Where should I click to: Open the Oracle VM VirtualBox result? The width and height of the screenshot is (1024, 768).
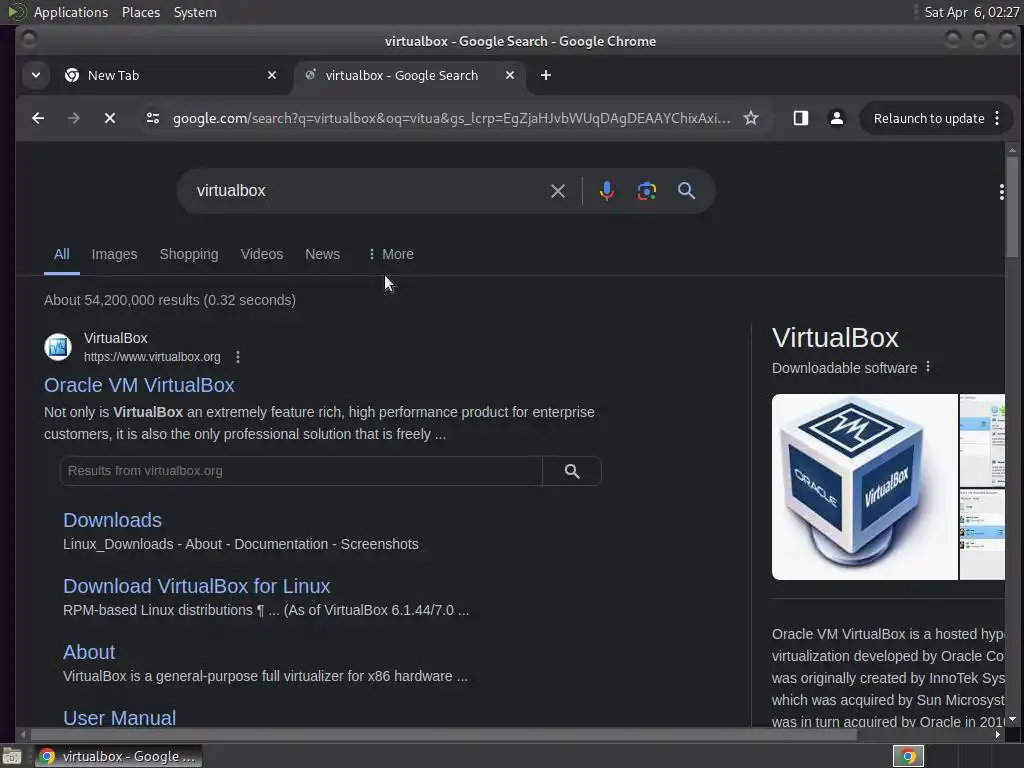coord(139,385)
